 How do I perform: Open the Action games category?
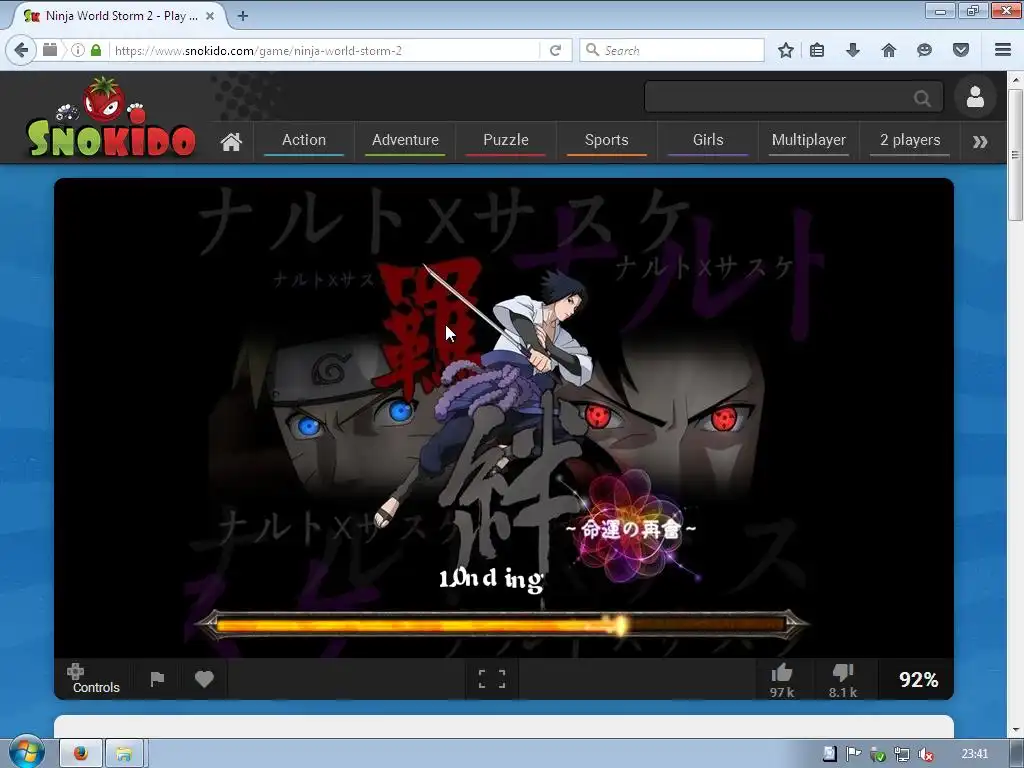click(304, 141)
